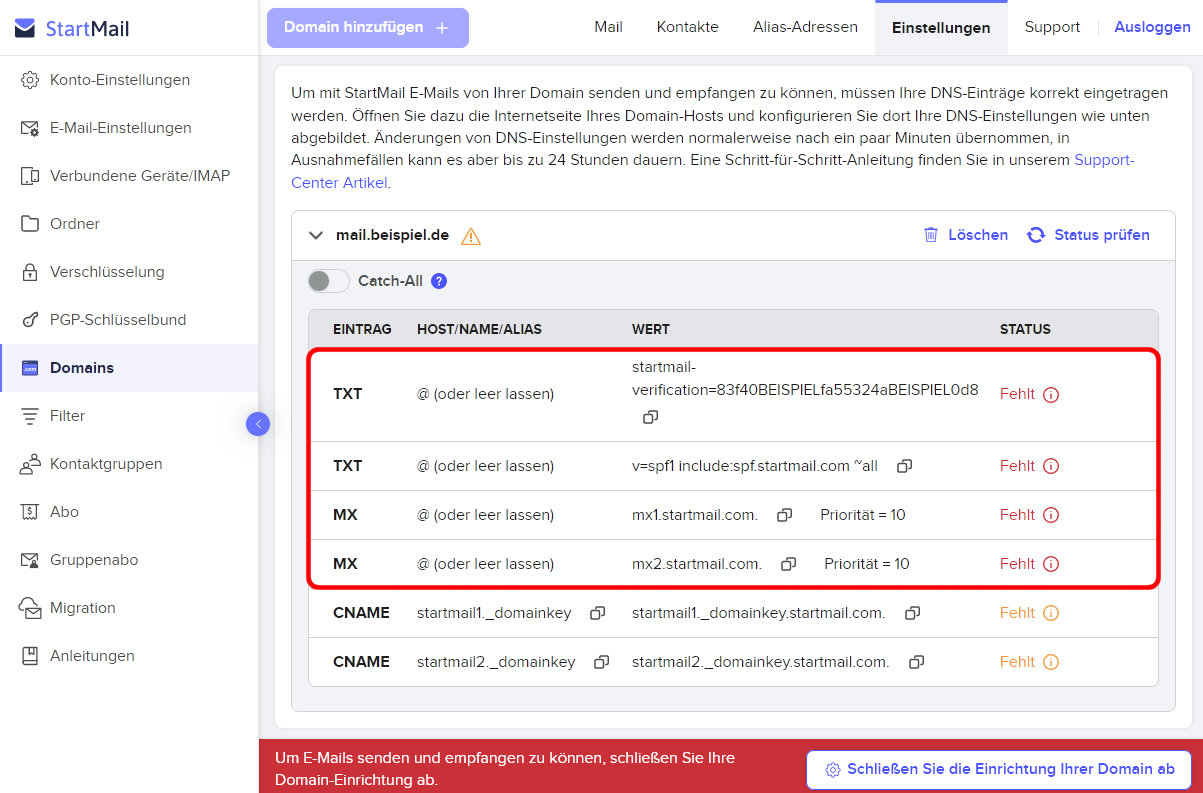Viewport: 1203px width, 793px height.
Task: Copy the mx2.startmail.com. value
Action: click(x=788, y=564)
